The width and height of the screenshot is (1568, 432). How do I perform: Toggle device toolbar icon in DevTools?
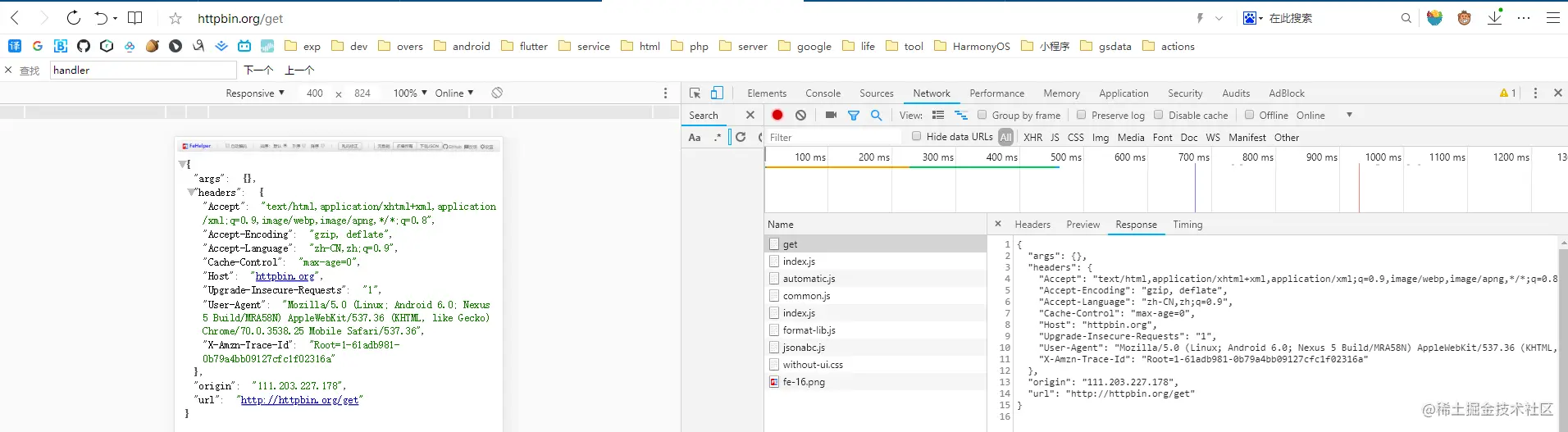coord(718,93)
